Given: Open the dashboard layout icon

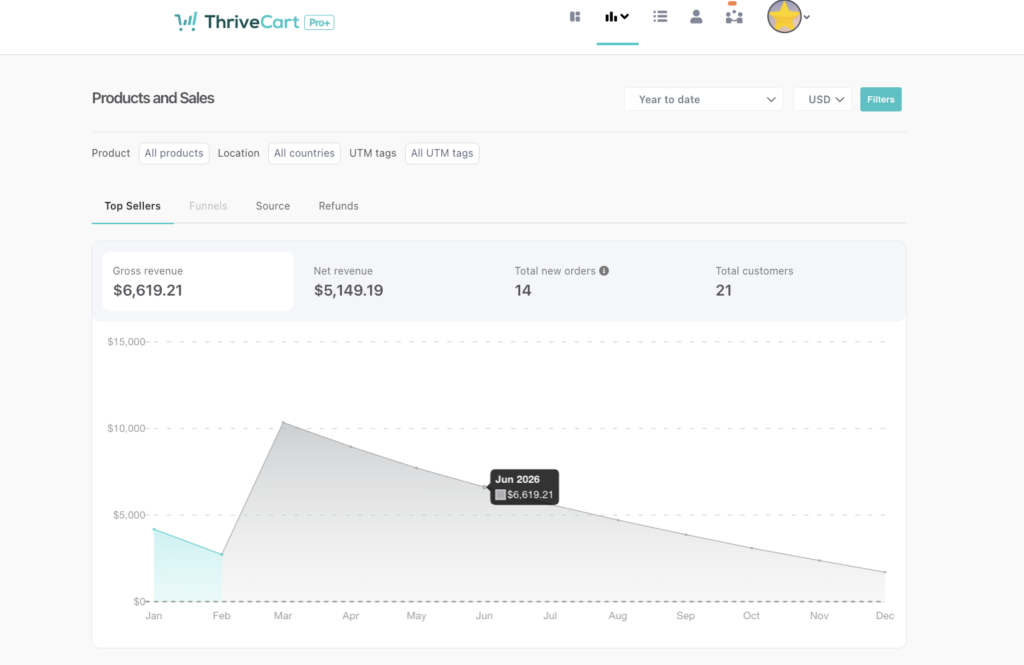Looking at the screenshot, I should (x=575, y=17).
